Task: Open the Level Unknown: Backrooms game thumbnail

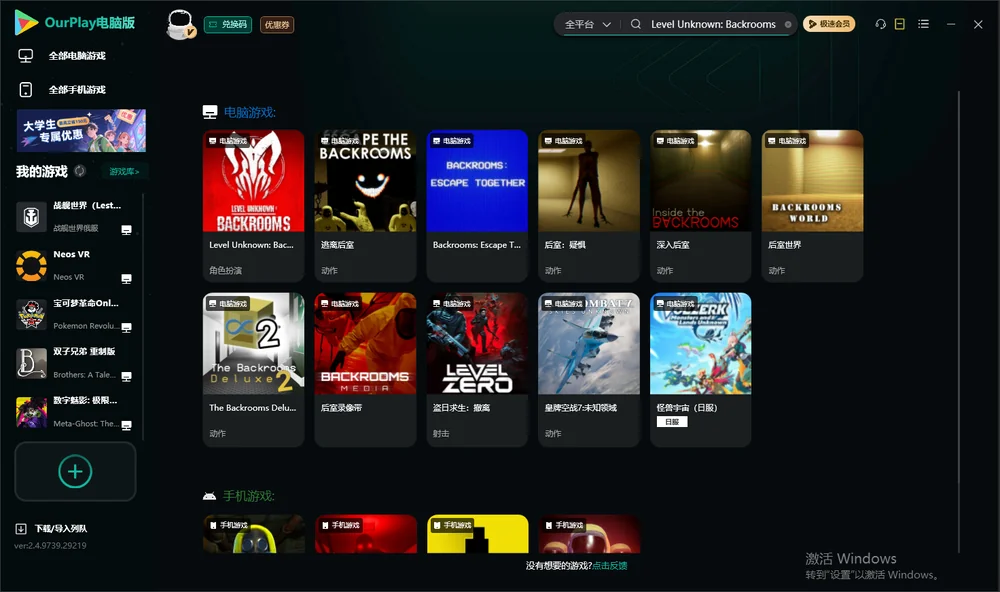Action: point(253,181)
